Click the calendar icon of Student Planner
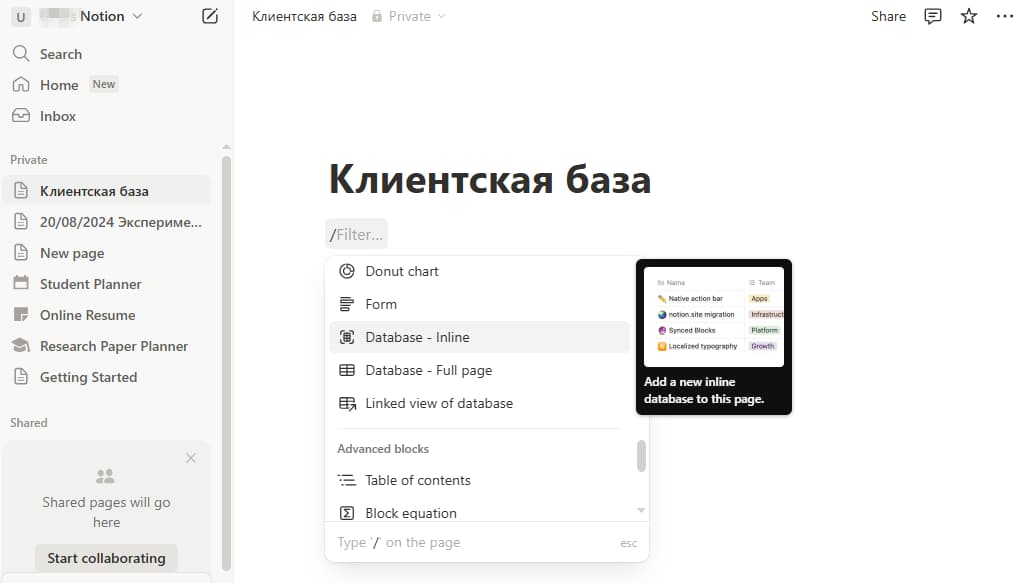 [21, 283]
